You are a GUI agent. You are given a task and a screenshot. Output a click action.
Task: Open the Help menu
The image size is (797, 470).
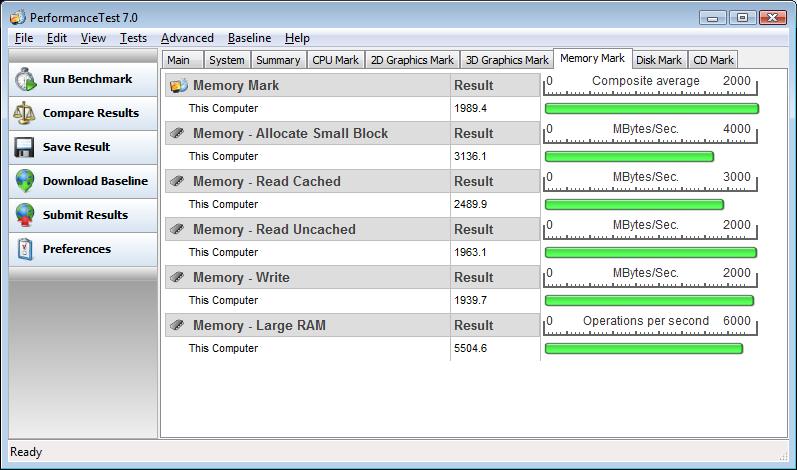click(x=297, y=38)
